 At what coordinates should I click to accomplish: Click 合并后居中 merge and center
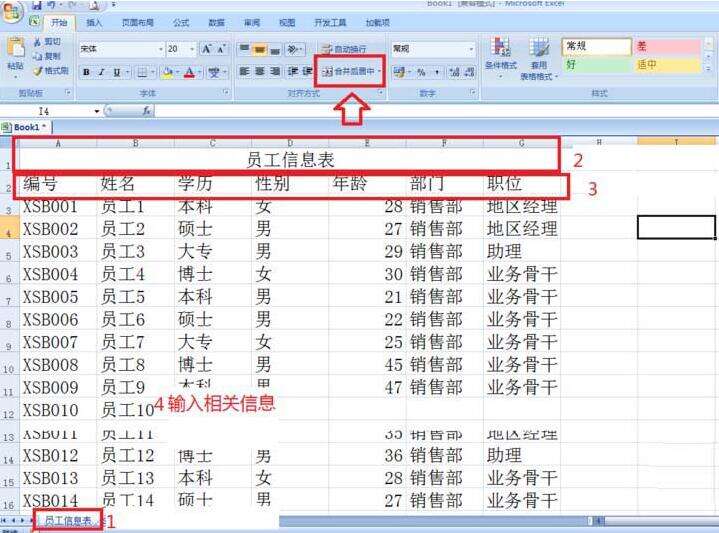348,72
